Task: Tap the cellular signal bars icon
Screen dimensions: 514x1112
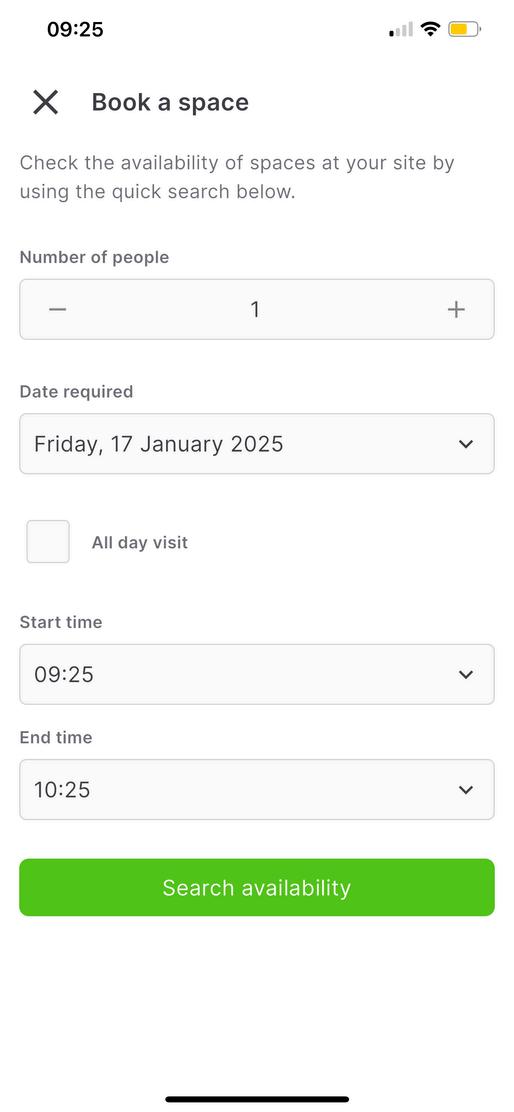Action: (x=401, y=29)
